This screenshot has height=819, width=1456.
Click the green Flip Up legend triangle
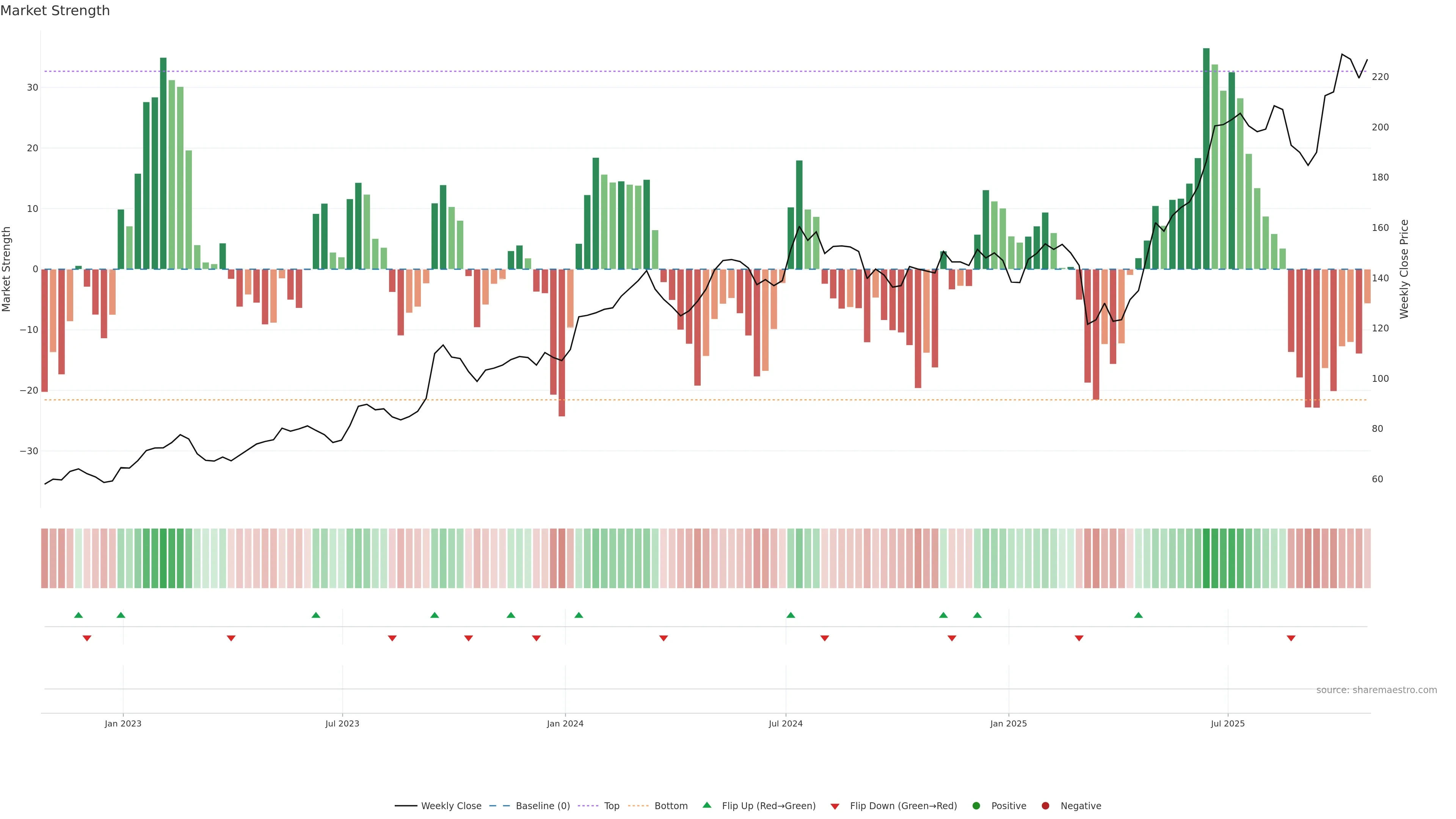point(706,805)
